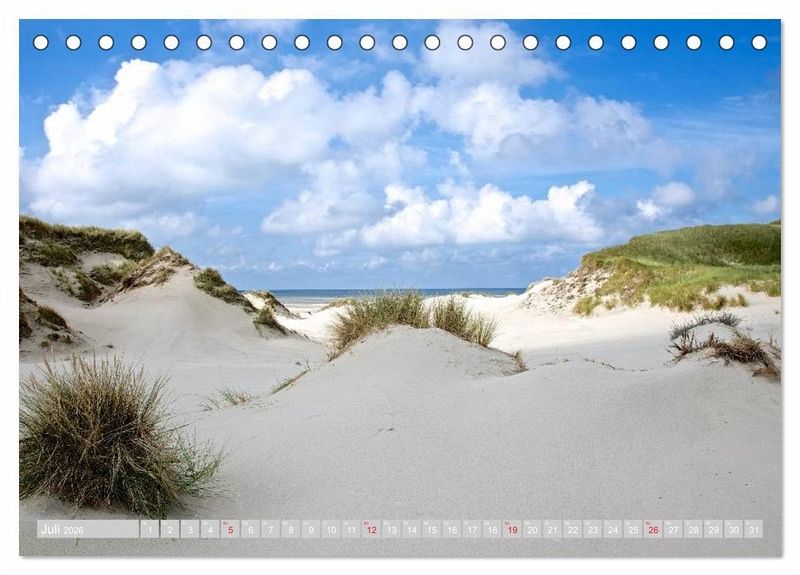Image resolution: width=800 pixels, height=575 pixels.
Task: Click on day number 20
Action: tap(533, 529)
